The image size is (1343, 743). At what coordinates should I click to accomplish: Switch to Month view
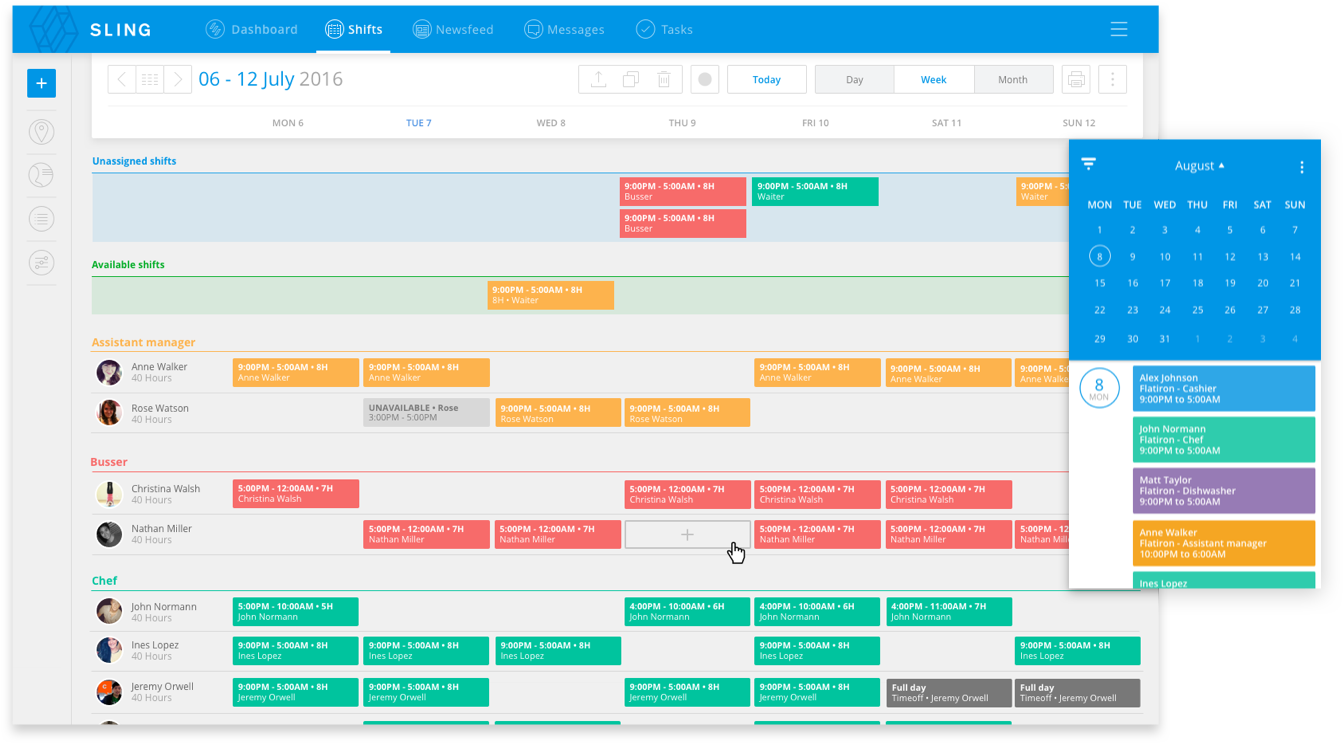[x=1012, y=80]
